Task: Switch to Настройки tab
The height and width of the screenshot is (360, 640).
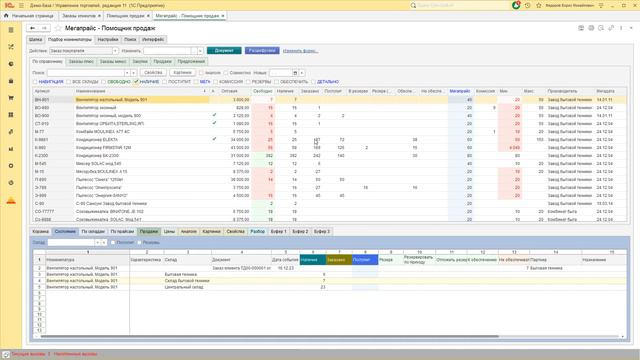Action: 108,40
